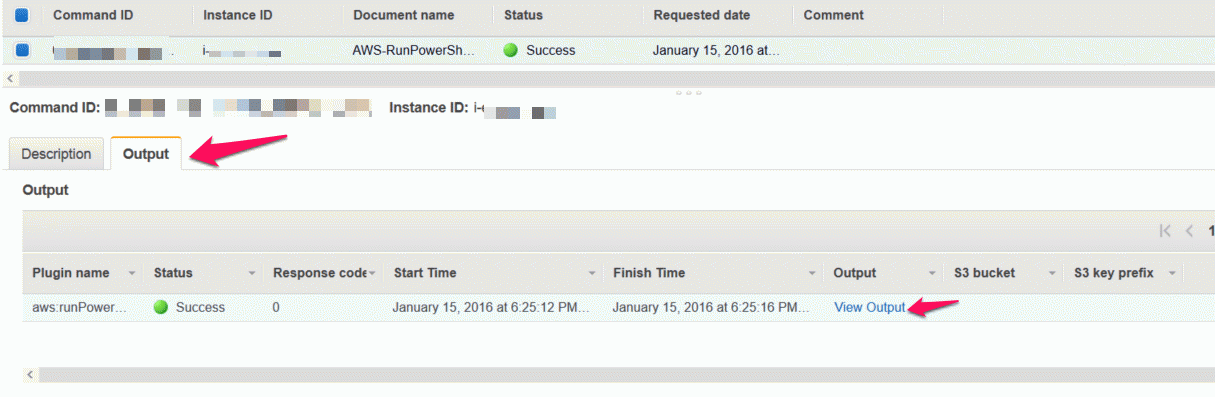This screenshot has width=1215, height=397.
Task: Select the AWS-RunPowerShell command row checkbox
Action: point(22,49)
